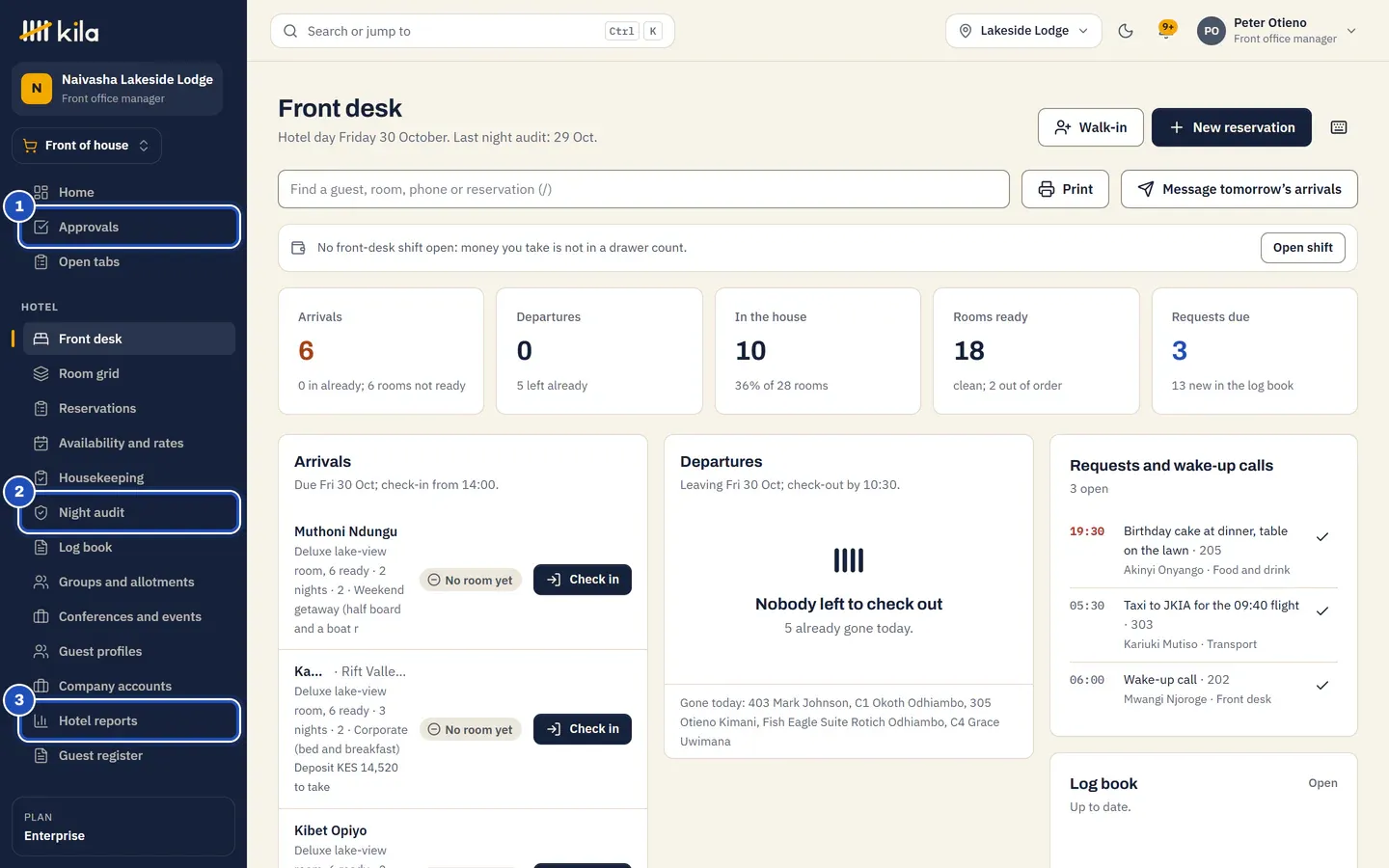The height and width of the screenshot is (868, 1389).
Task: Toggle dark mode moon icon
Action: [1126, 31]
